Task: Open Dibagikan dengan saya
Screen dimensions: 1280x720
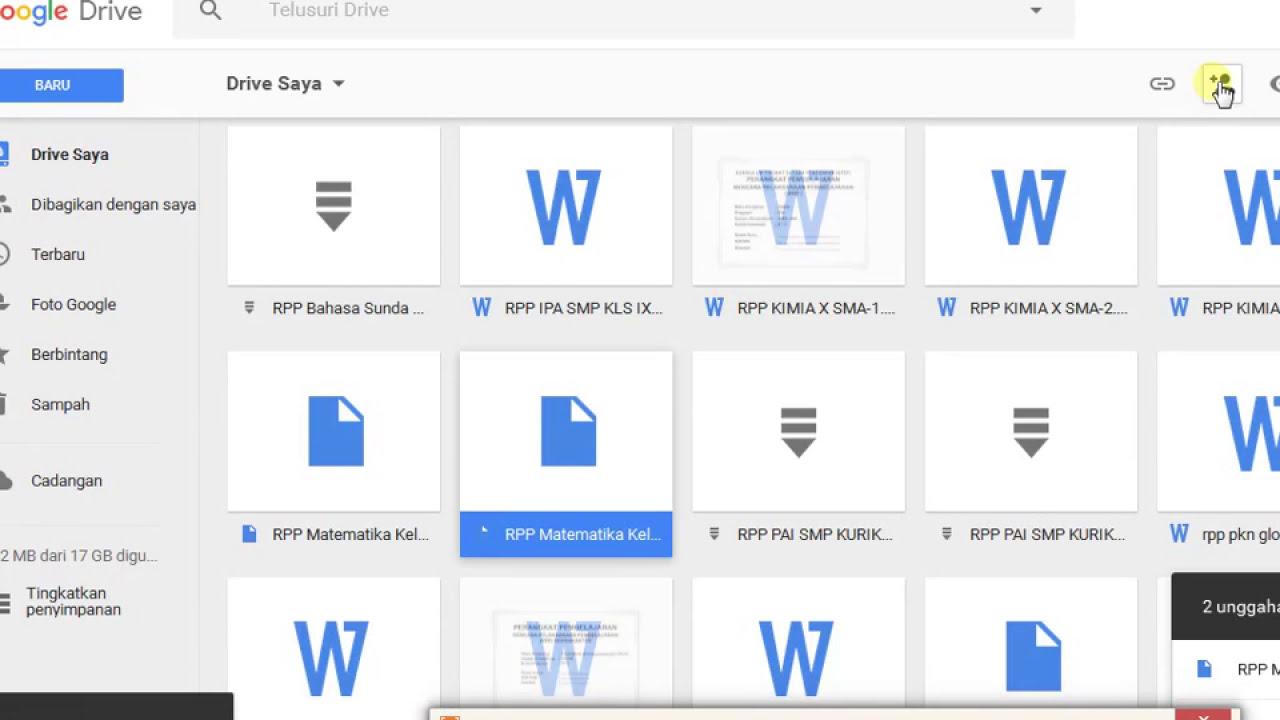Action: tap(113, 204)
